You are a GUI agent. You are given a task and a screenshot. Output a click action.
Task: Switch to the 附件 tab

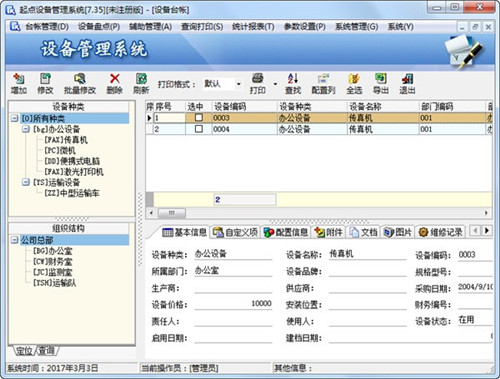(x=328, y=232)
